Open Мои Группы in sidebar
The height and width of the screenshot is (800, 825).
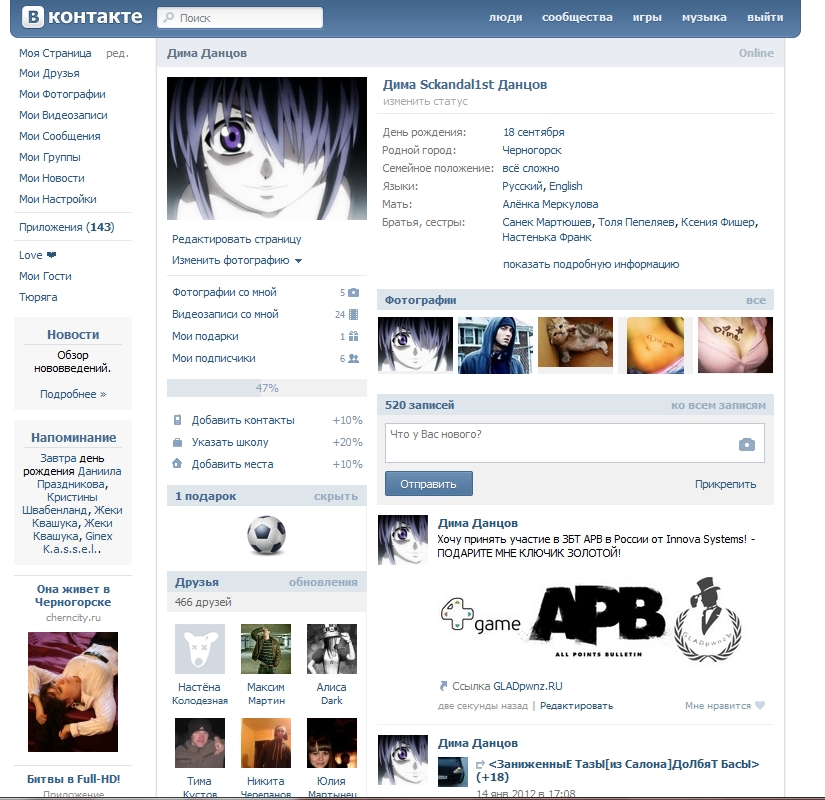click(49, 157)
